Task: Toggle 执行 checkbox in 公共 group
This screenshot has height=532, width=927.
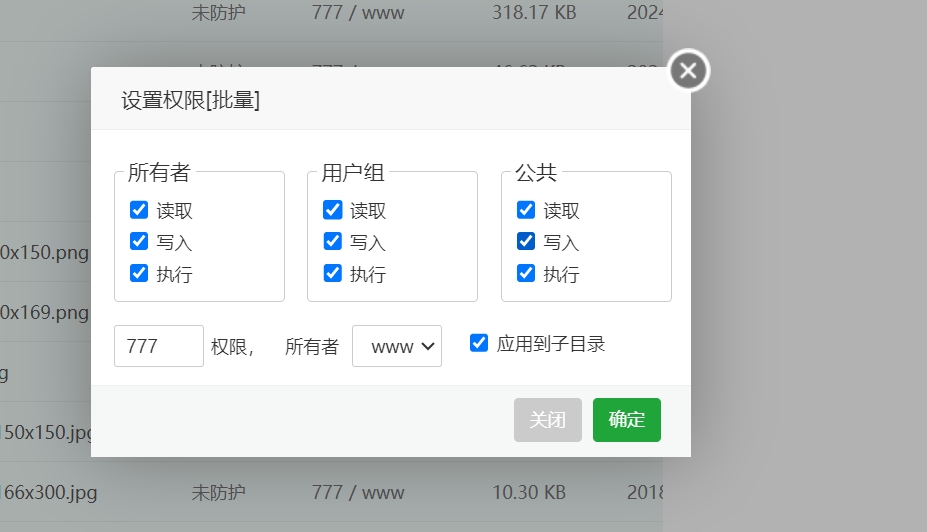Action: click(526, 273)
